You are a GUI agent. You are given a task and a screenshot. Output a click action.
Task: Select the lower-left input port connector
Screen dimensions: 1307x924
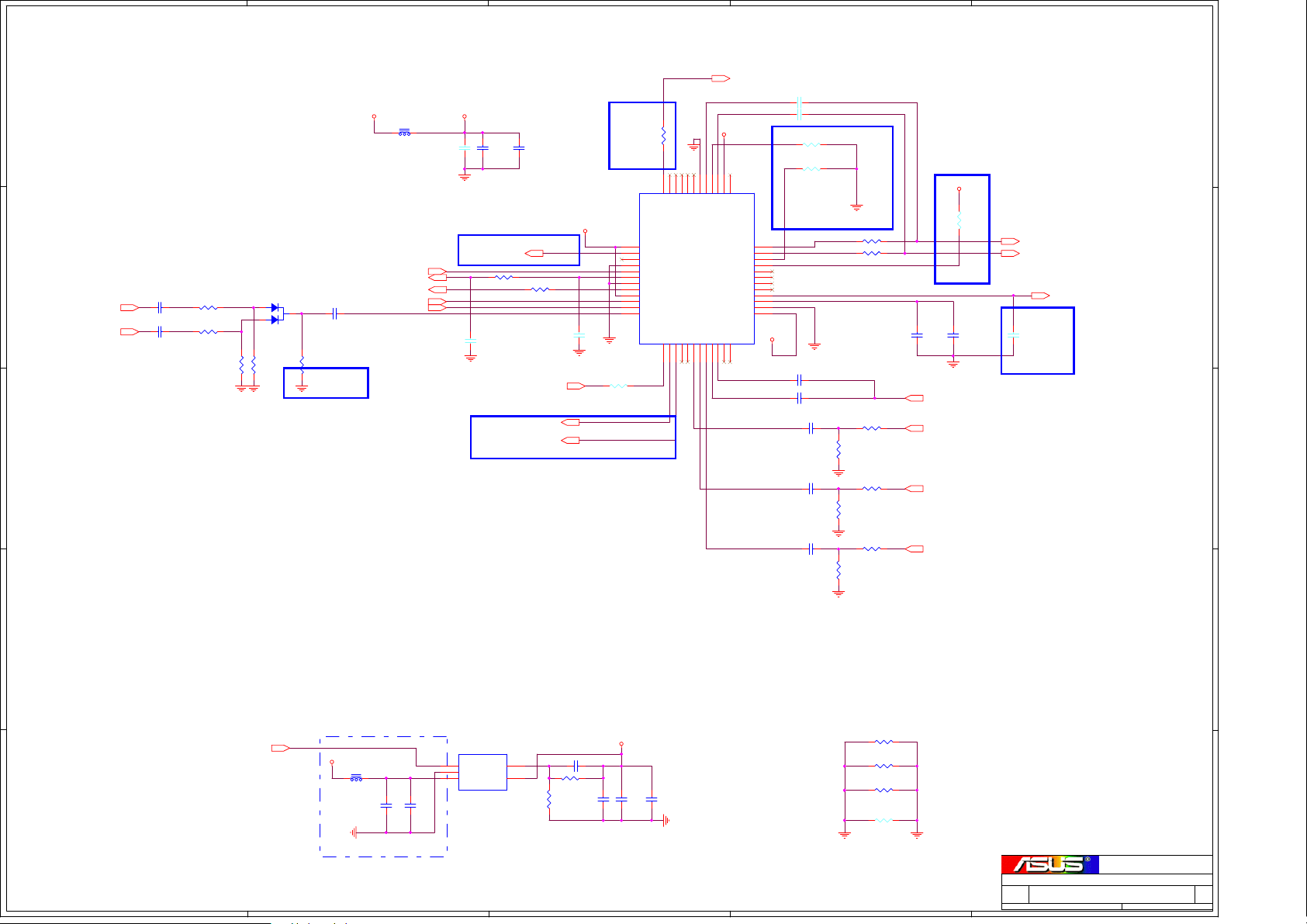(130, 332)
